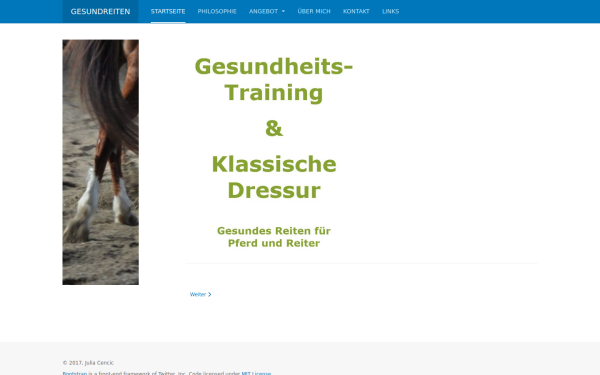Click the Klassische Dressur heading

(x=274, y=177)
